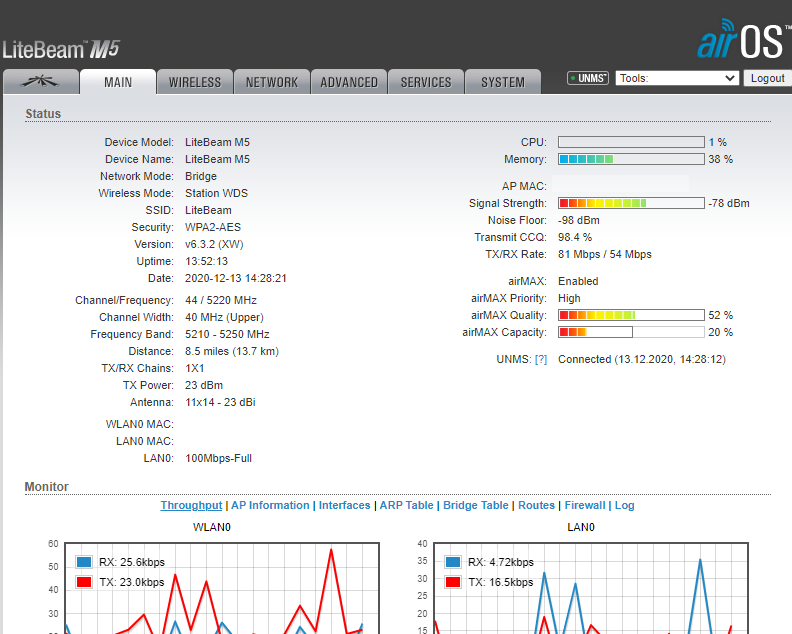Click the LAN0 RX blue legend swatch

click(453, 562)
